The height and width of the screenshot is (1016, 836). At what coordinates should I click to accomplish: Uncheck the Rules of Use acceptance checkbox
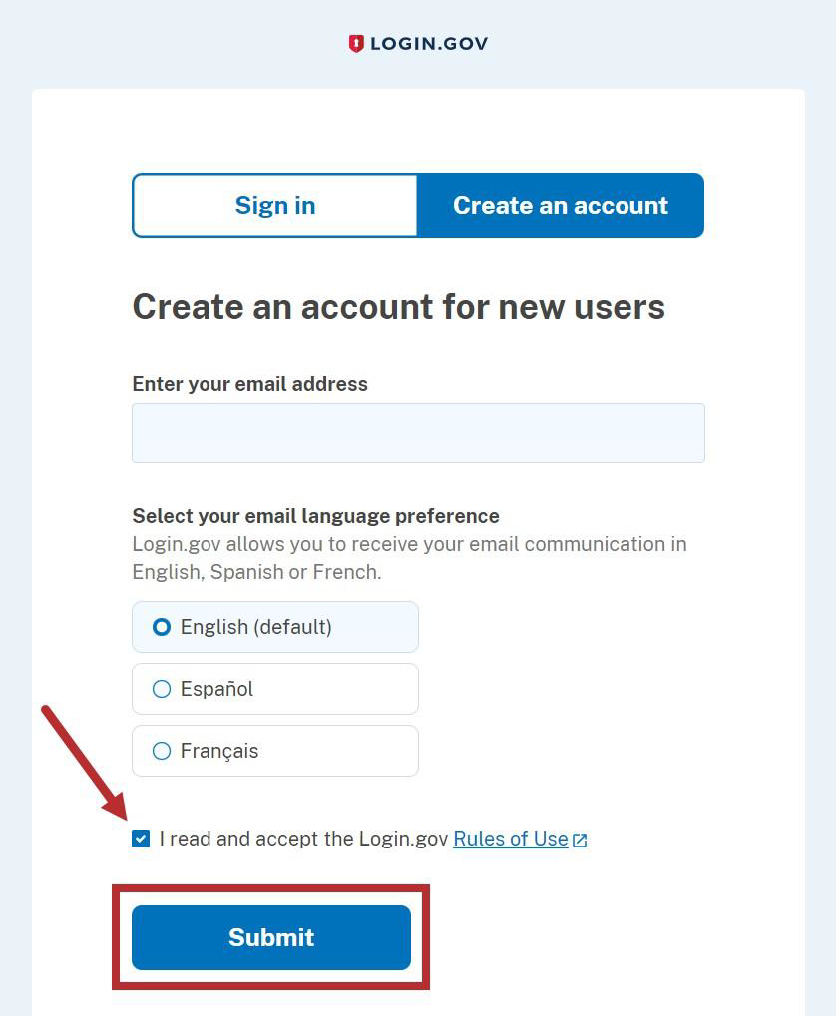(141, 839)
